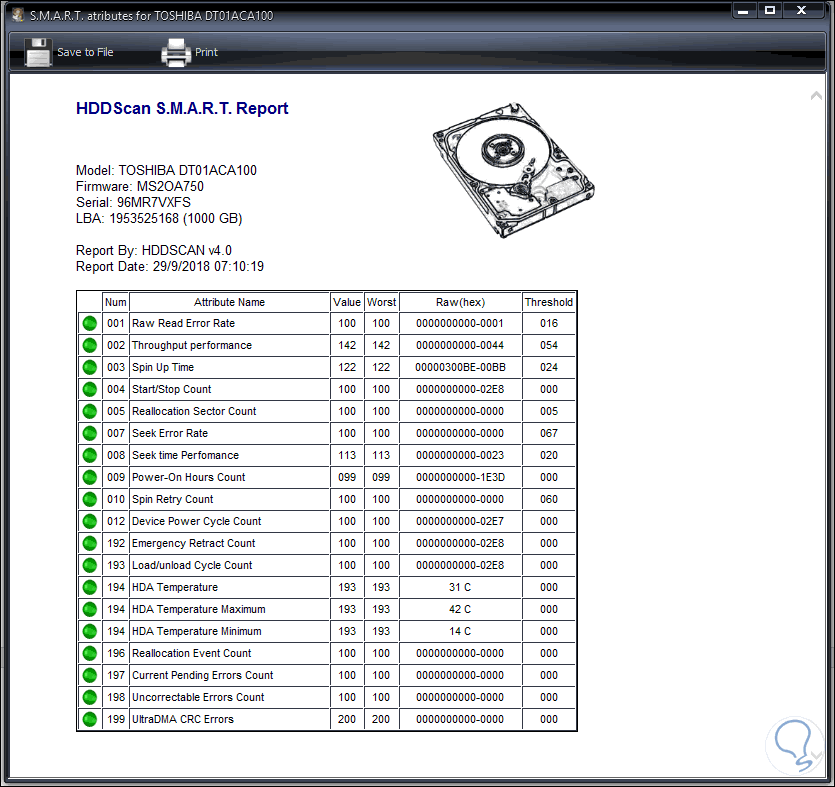
Task: Click the Current Pending Errors Count attribute name
Action: pos(202,675)
